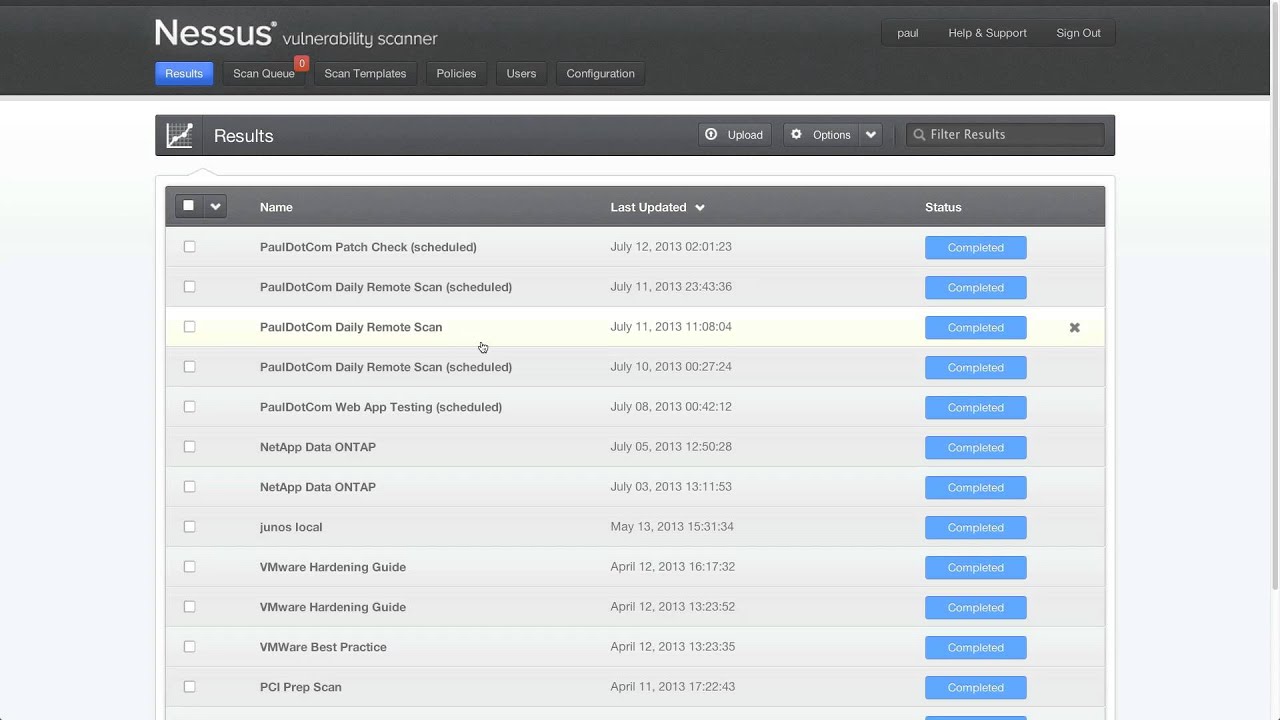
Task: Click the Results chart icon in header
Action: click(180, 135)
